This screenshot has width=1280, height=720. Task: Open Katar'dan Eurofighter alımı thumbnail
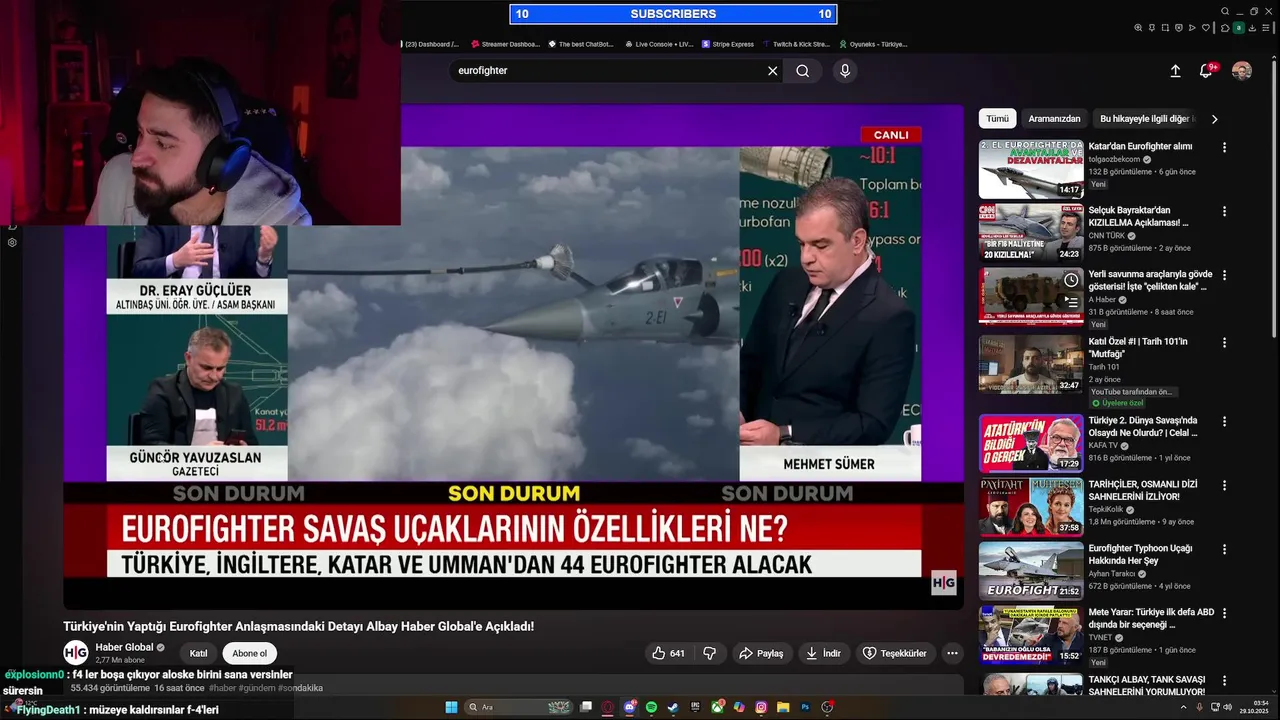point(1031,169)
